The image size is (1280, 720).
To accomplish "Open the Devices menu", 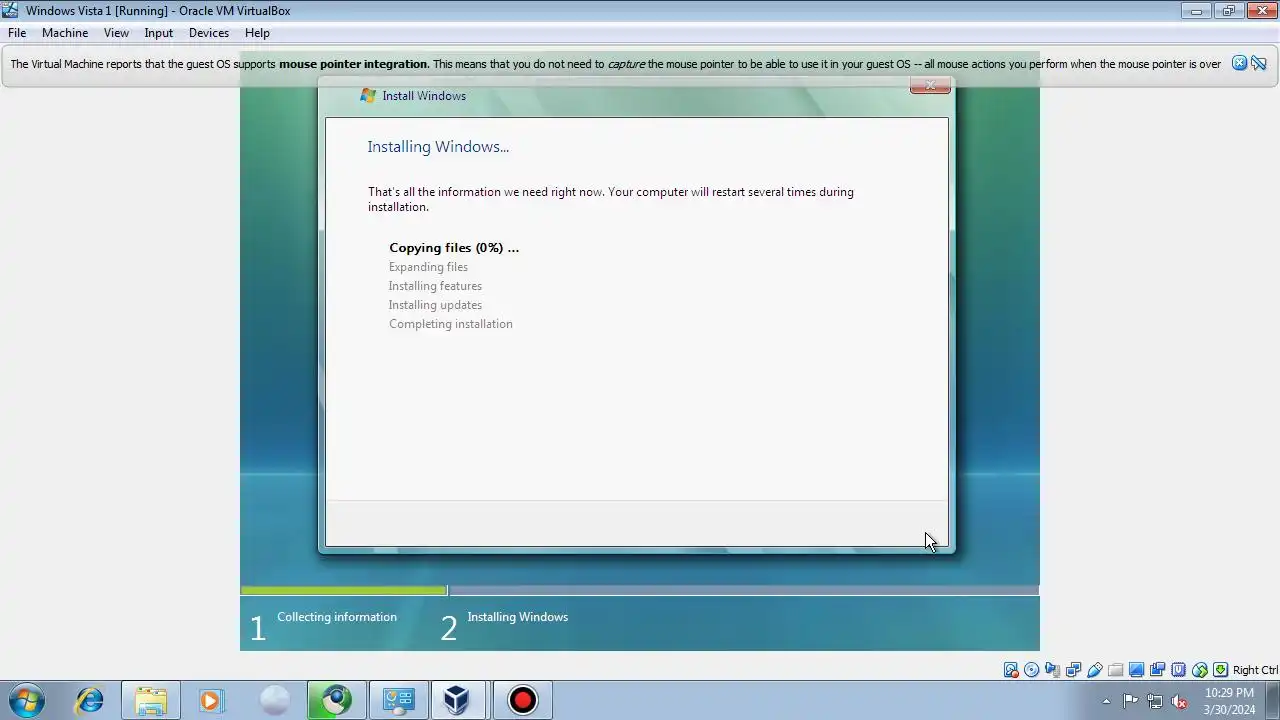I will [209, 33].
